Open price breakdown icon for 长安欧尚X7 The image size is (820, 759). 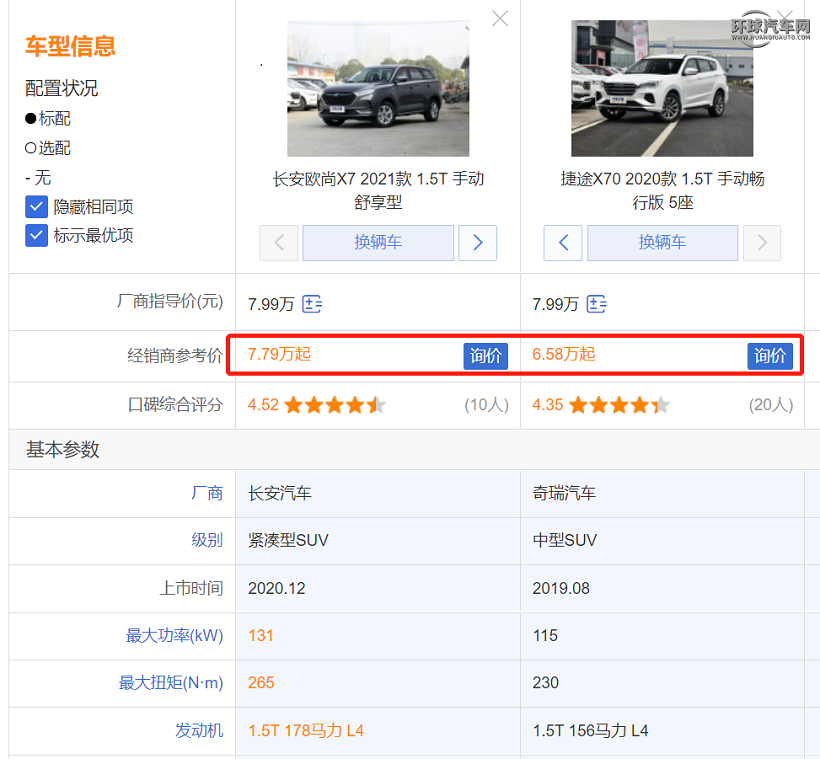312,304
